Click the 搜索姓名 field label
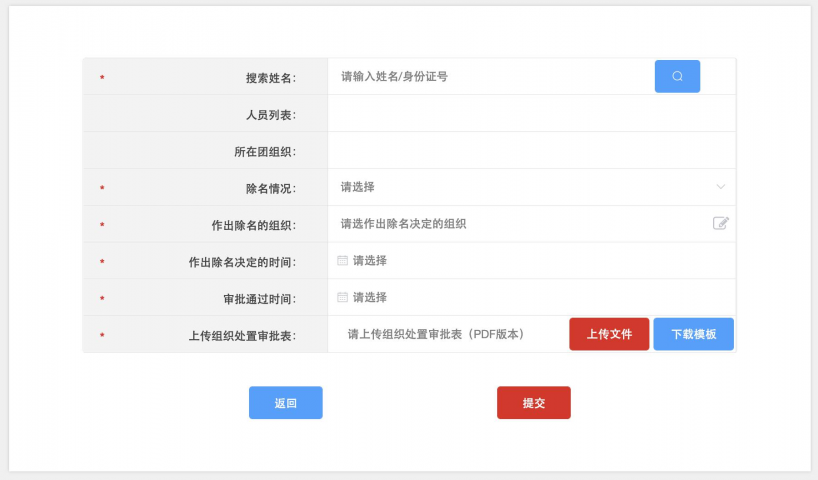This screenshot has width=818, height=480. 270,78
